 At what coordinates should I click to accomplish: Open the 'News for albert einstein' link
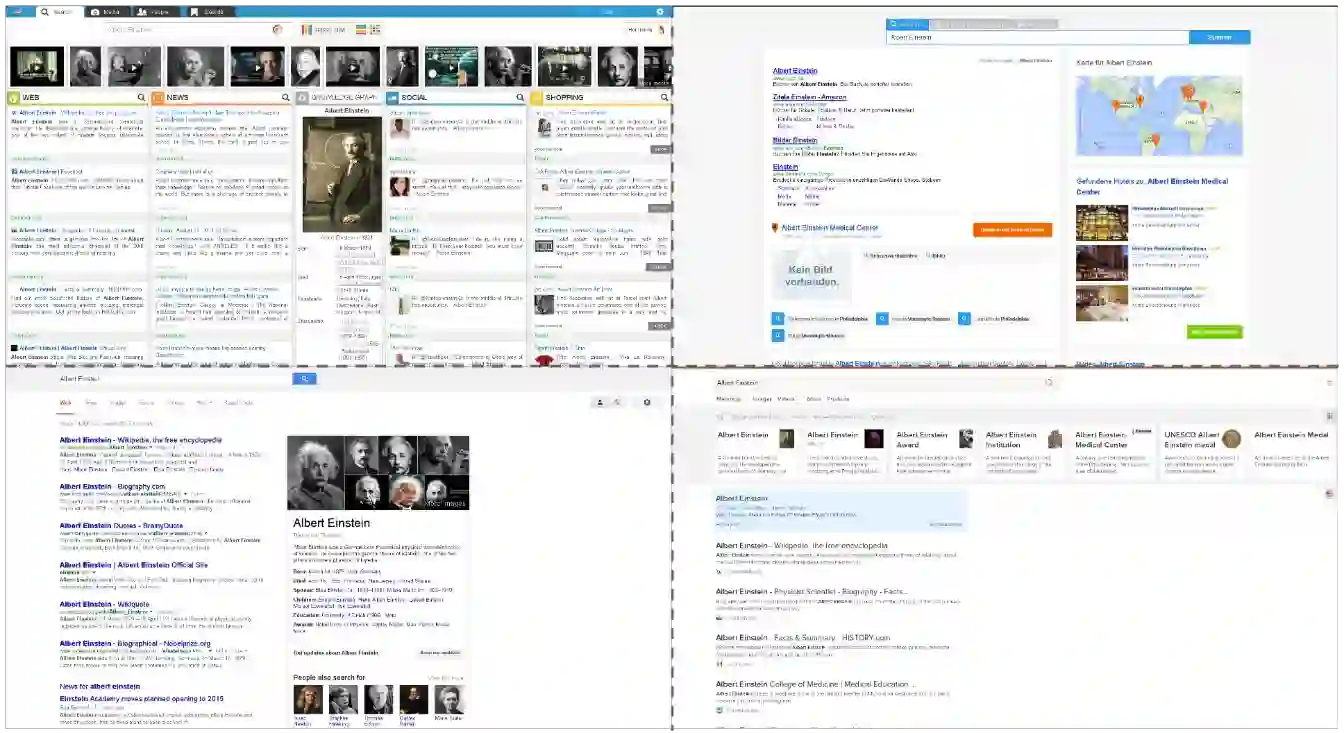tap(99, 686)
